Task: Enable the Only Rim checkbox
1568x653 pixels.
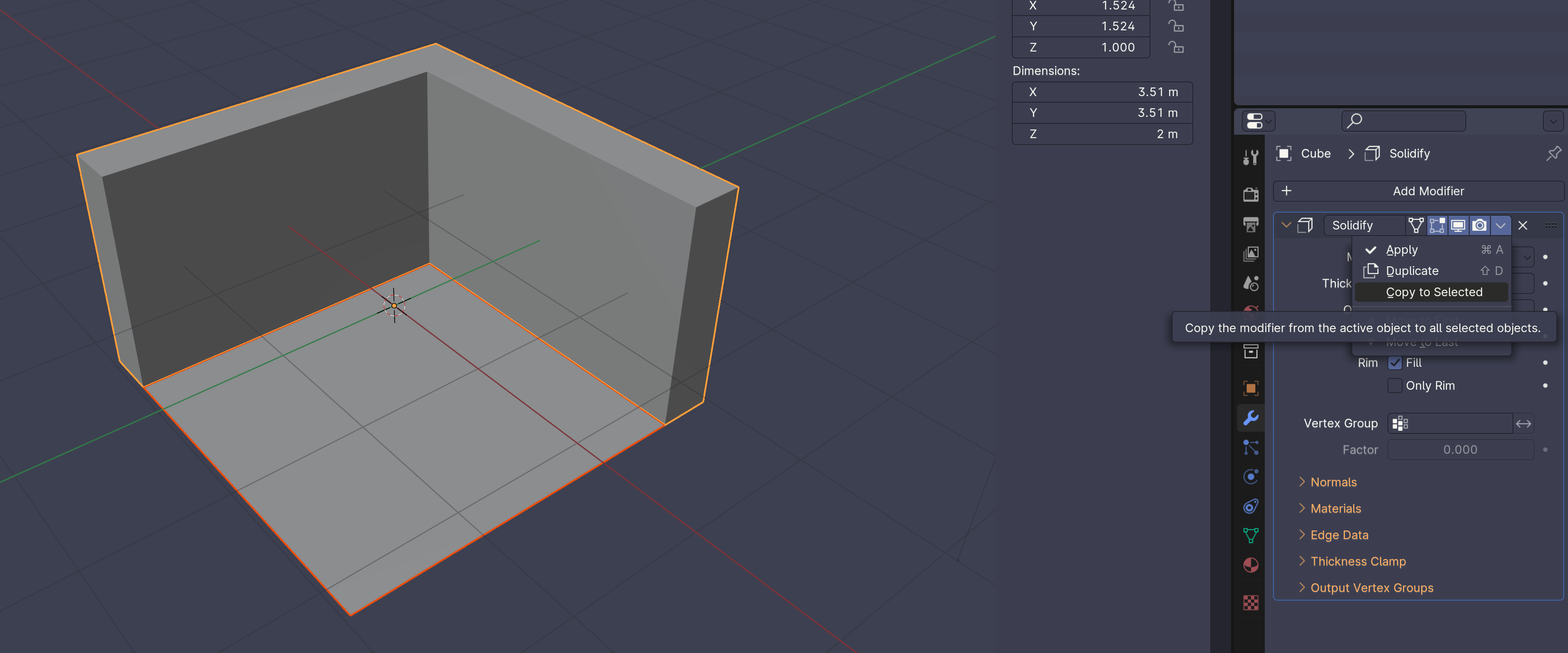Action: [1394, 385]
